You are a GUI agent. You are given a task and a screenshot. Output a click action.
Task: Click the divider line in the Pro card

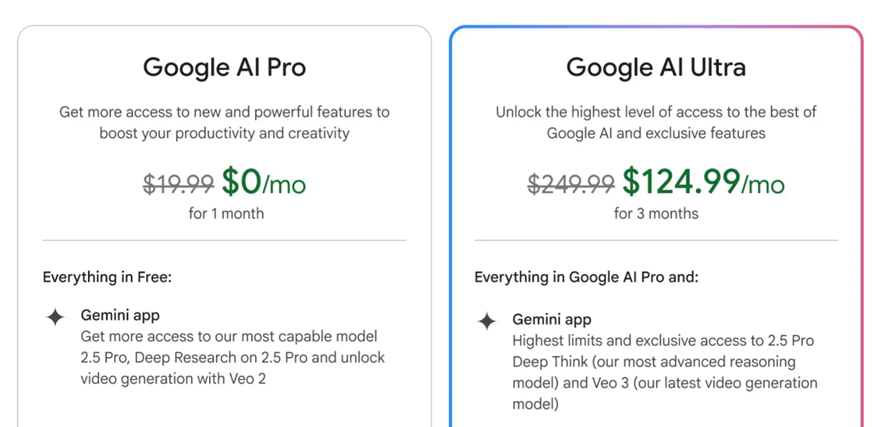(x=224, y=240)
